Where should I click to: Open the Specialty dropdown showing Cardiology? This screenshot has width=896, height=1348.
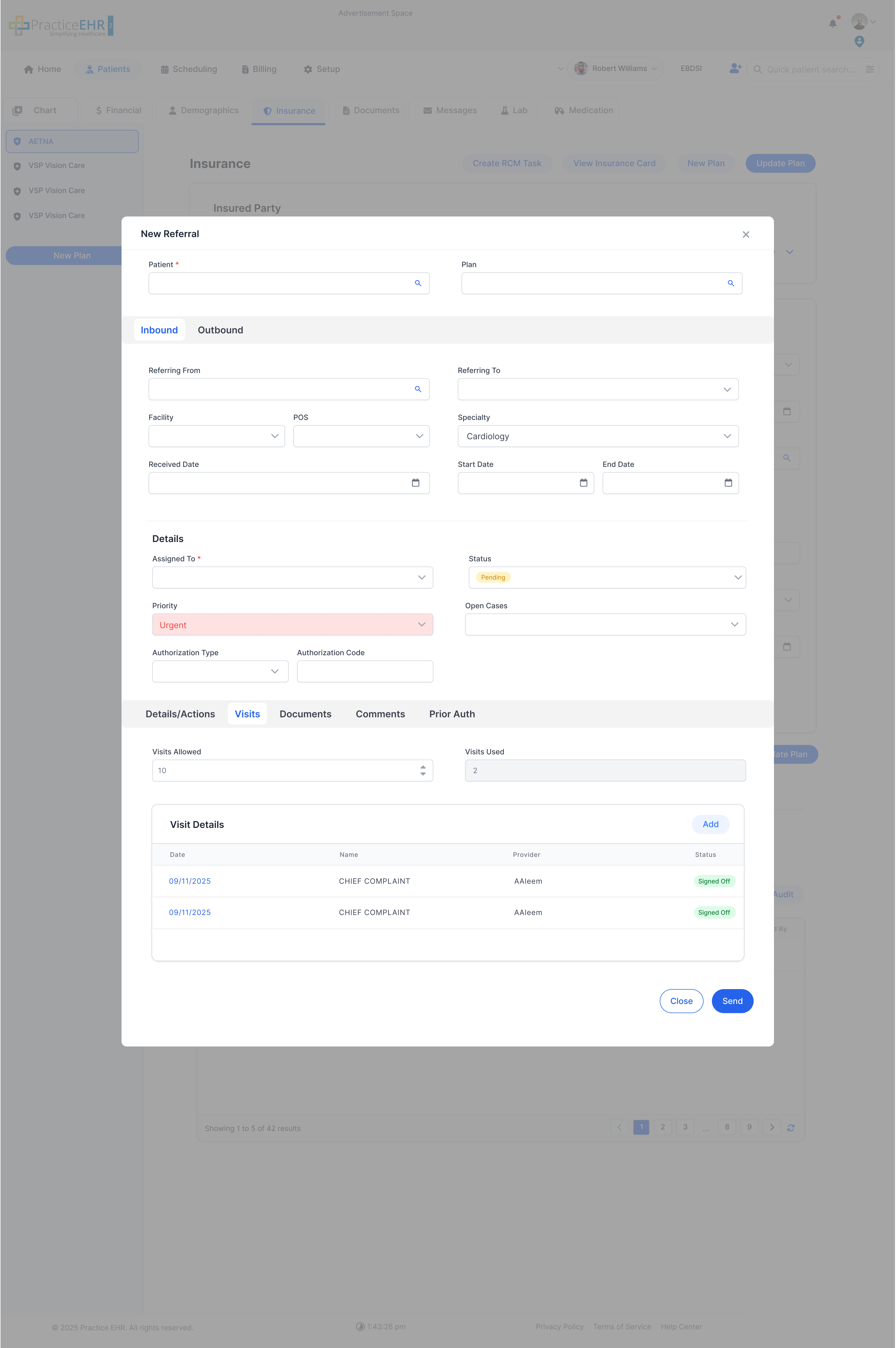click(727, 436)
